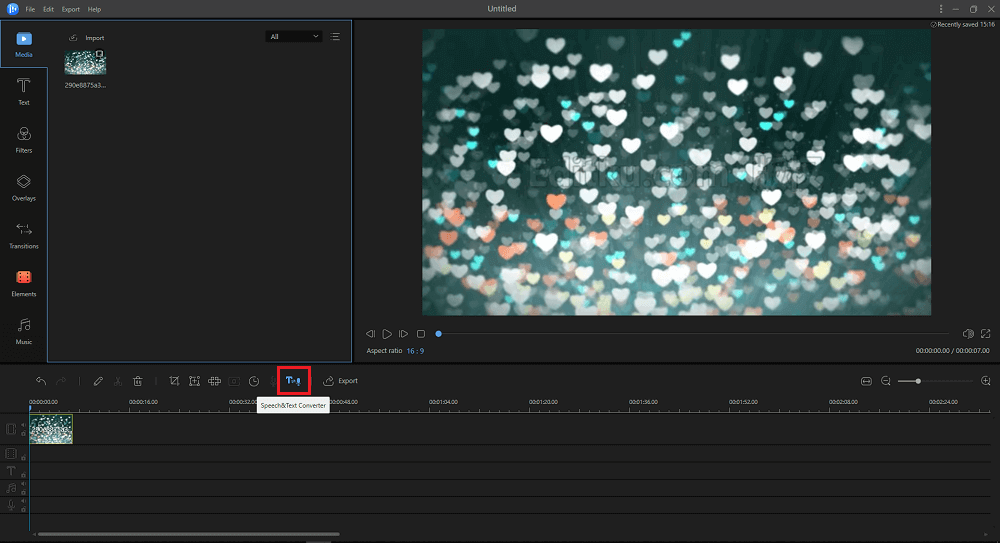
Task: Open the Music panel from sidebar
Action: [x=24, y=331]
